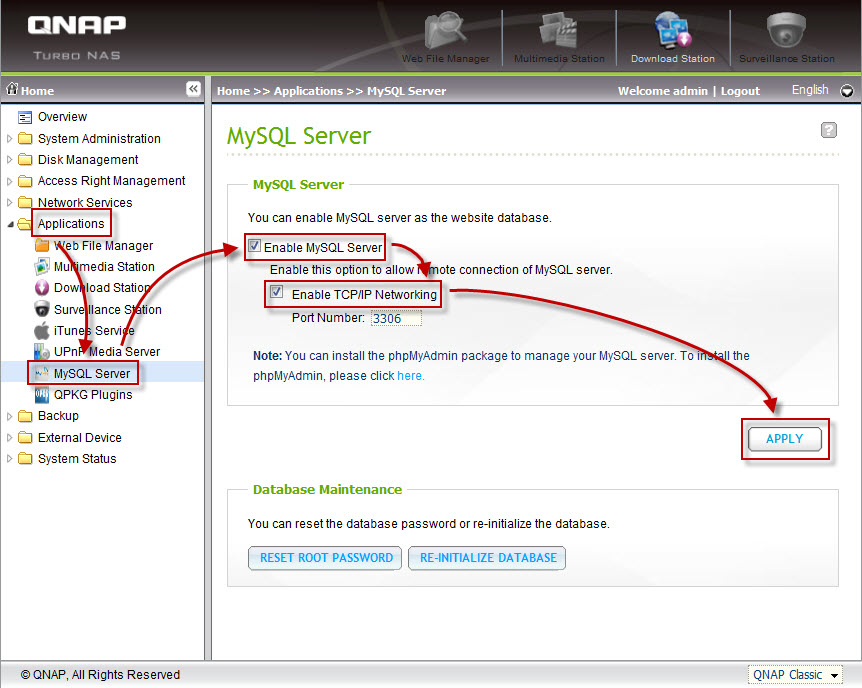Click the Overview page icon

[25, 117]
